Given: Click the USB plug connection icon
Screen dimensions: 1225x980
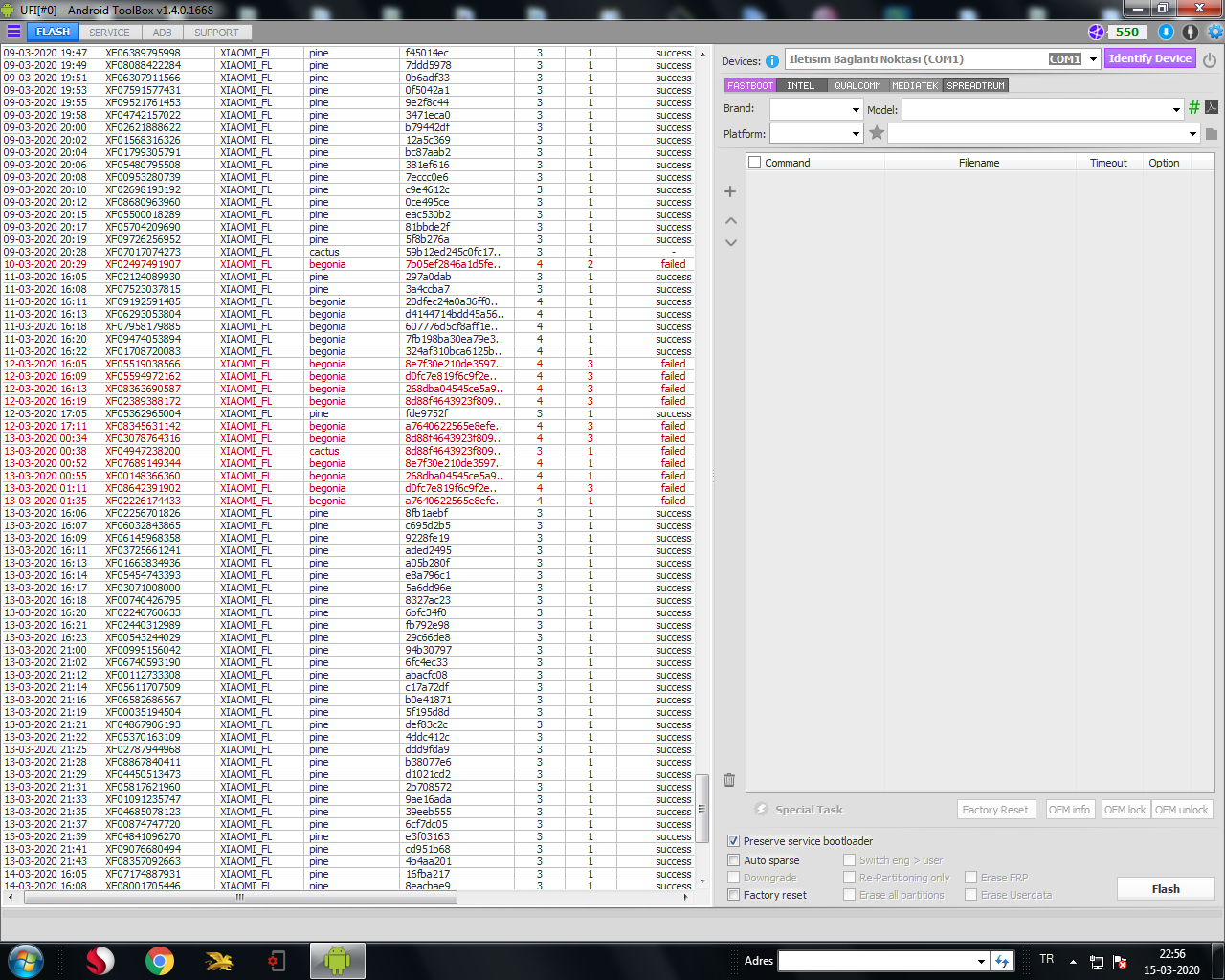Looking at the screenshot, I should (x=1191, y=32).
